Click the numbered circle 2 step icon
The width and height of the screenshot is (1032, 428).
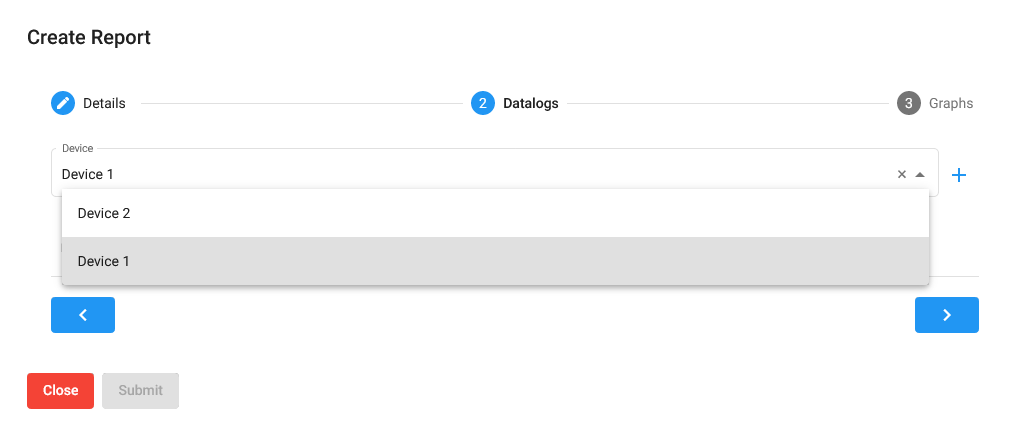[483, 103]
